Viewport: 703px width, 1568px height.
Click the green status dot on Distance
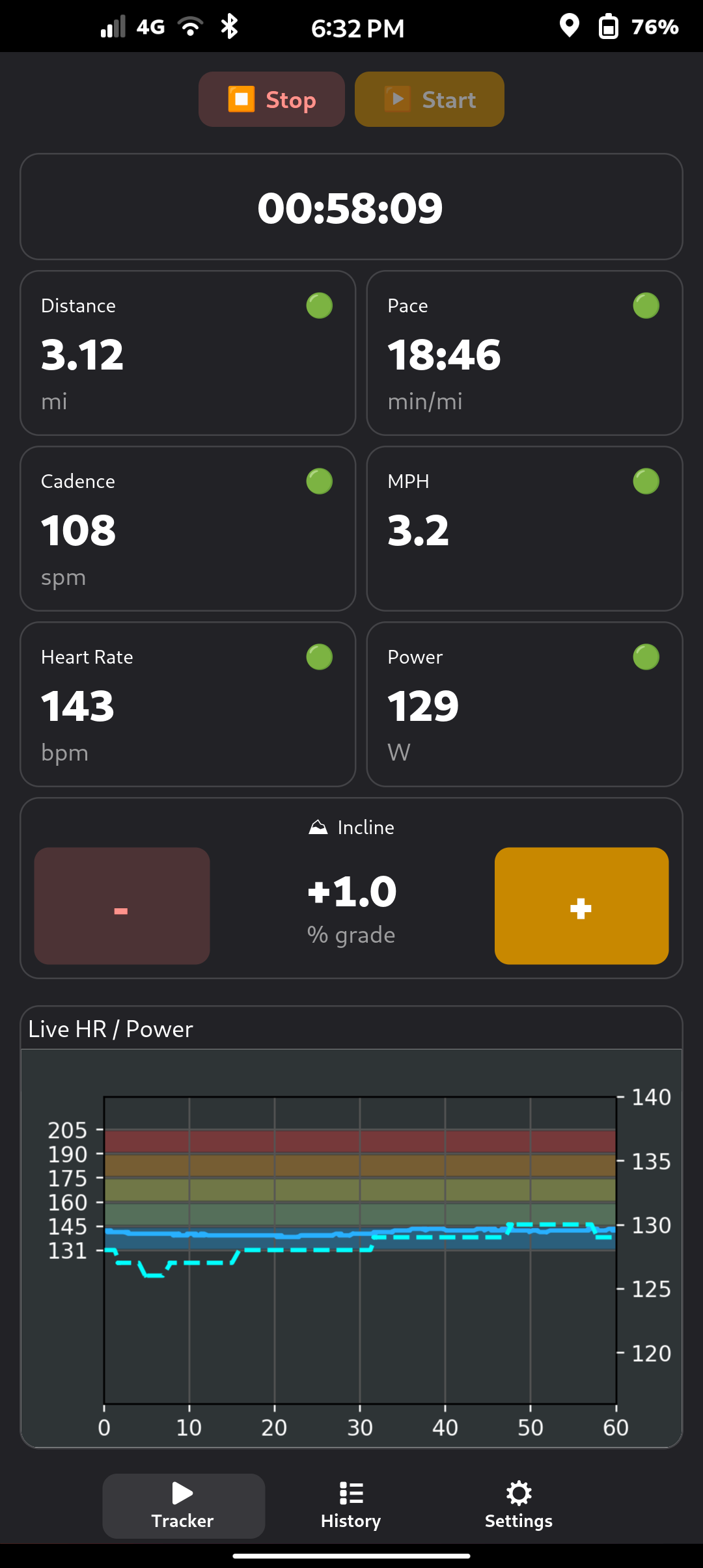(x=320, y=306)
